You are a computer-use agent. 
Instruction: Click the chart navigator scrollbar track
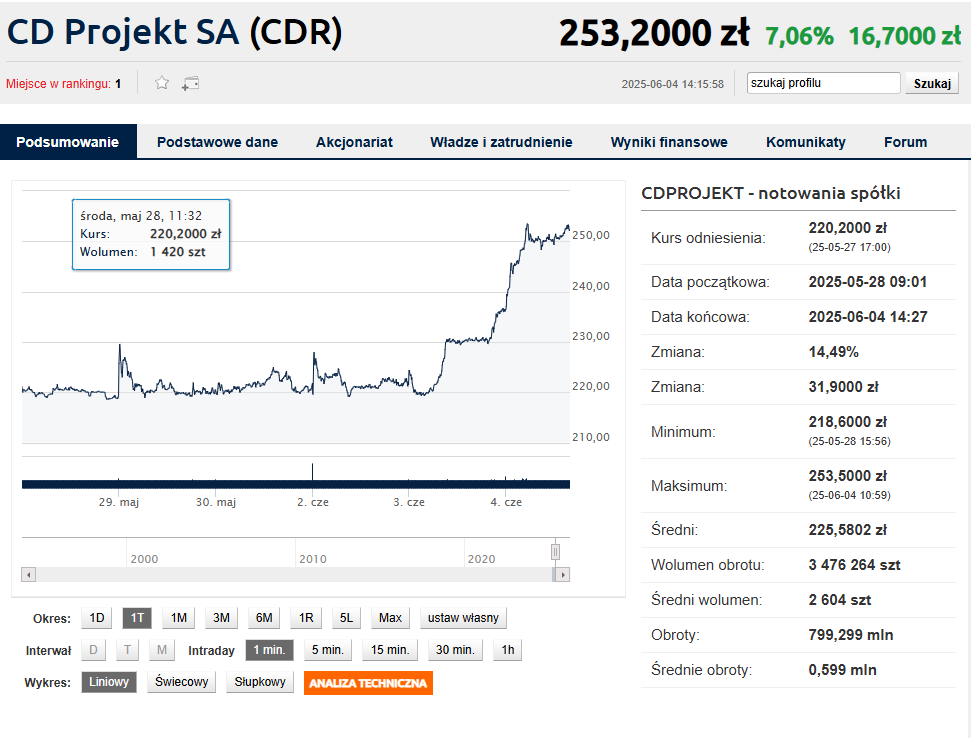point(295,575)
